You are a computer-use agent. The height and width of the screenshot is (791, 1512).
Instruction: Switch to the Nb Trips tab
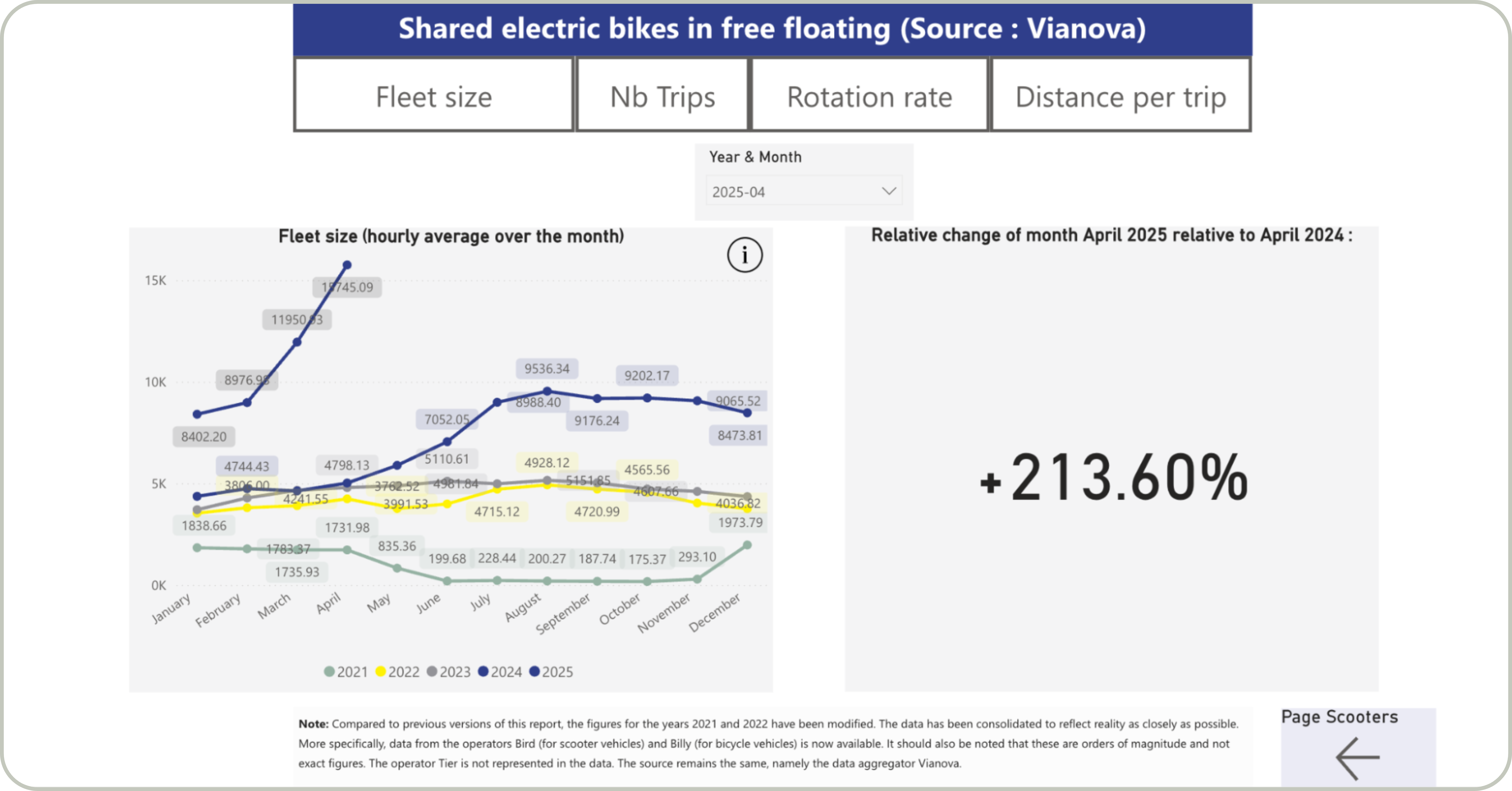pyautogui.click(x=662, y=95)
